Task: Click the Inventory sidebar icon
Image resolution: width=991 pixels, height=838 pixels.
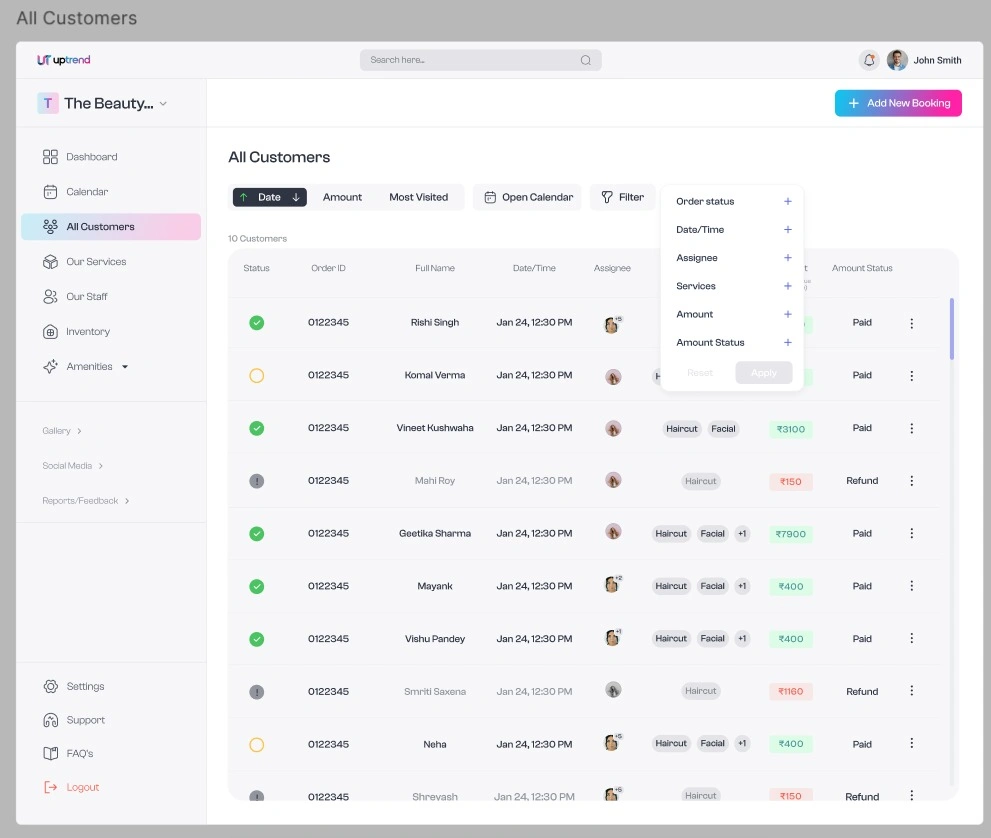Action: click(x=50, y=332)
